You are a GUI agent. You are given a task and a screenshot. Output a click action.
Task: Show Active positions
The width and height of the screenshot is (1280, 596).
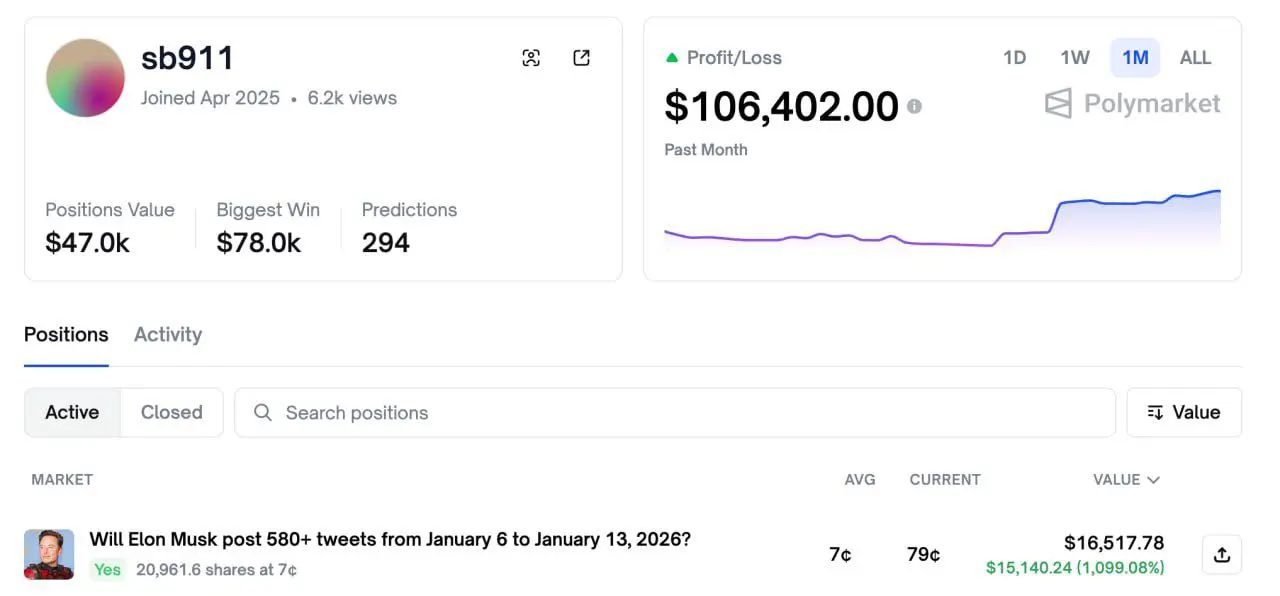tap(72, 413)
